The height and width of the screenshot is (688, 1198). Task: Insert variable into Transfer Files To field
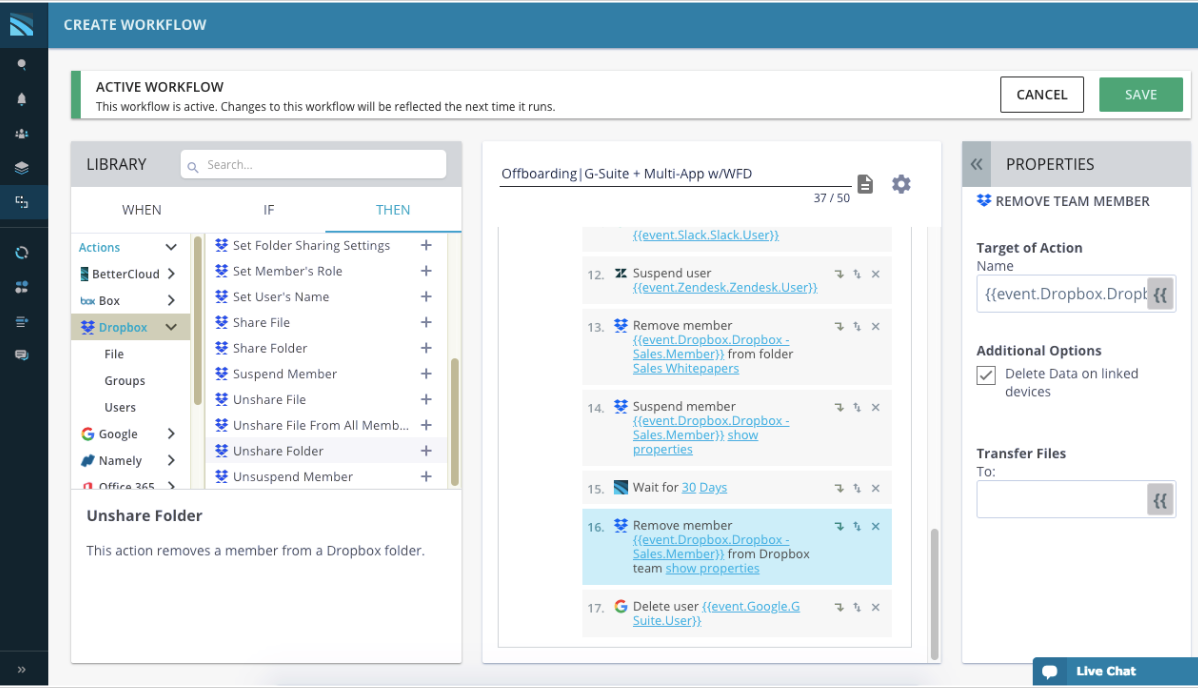tap(1160, 500)
